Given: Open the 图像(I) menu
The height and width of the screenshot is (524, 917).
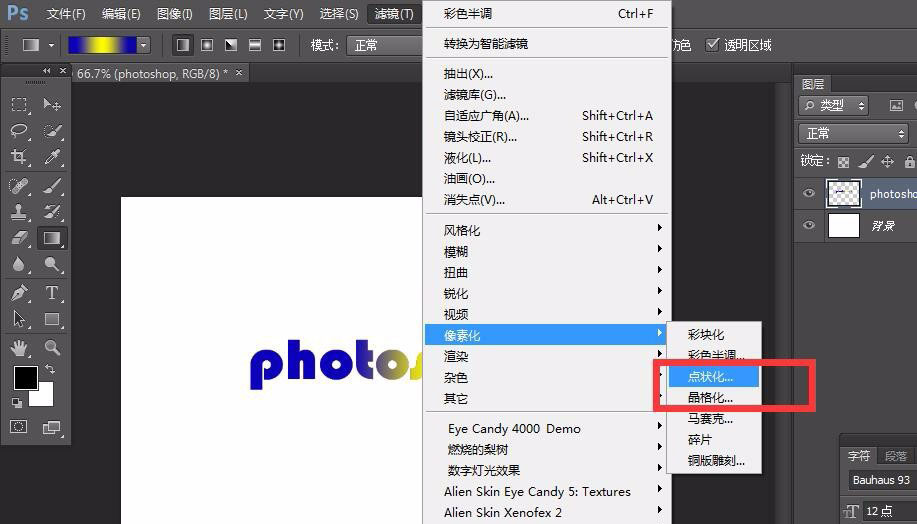Looking at the screenshot, I should [x=174, y=13].
